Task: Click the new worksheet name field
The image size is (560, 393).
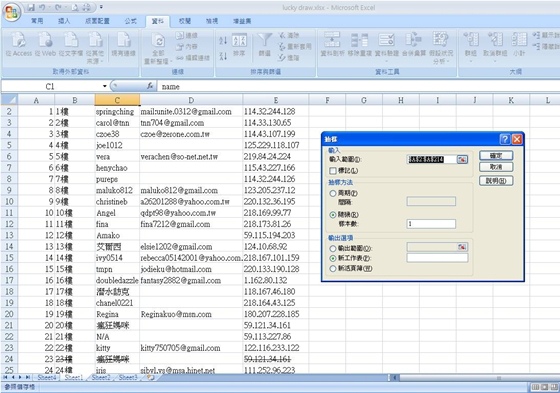Action: (437, 258)
